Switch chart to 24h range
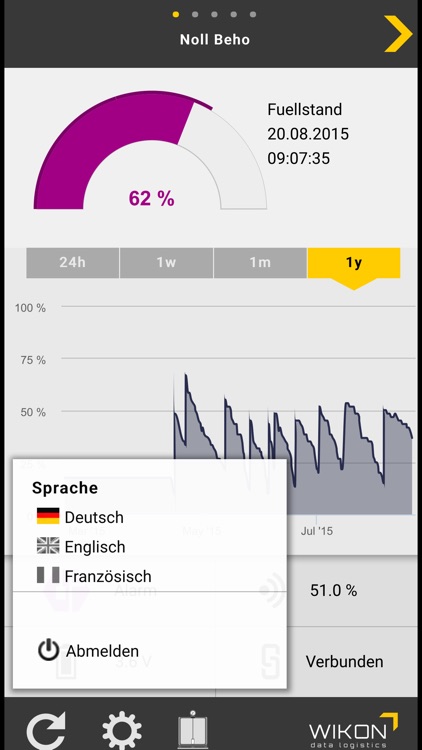Screen dimensions: 422x750 click(x=73, y=263)
